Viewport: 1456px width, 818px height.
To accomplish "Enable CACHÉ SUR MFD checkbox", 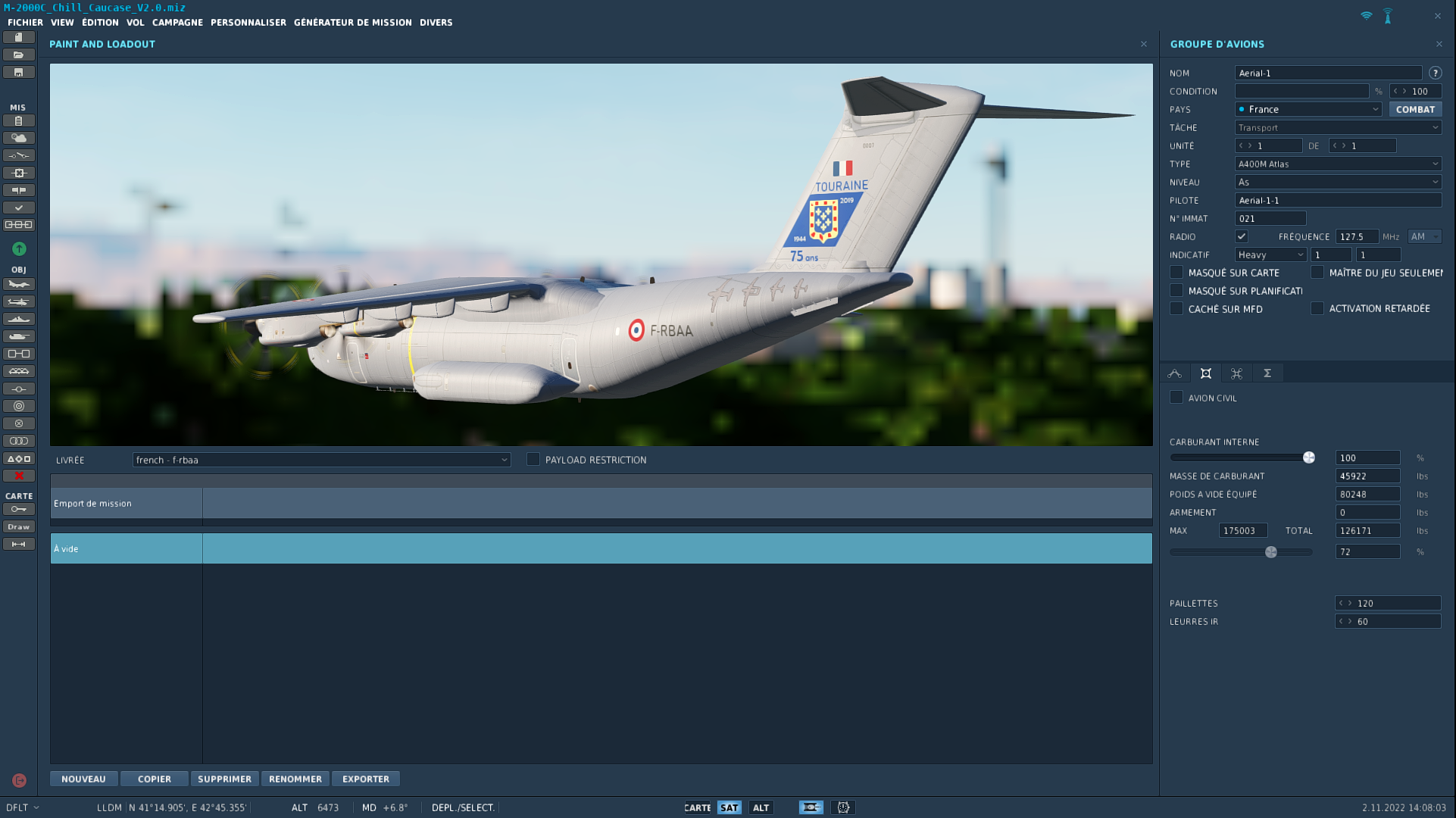I will 1176,308.
